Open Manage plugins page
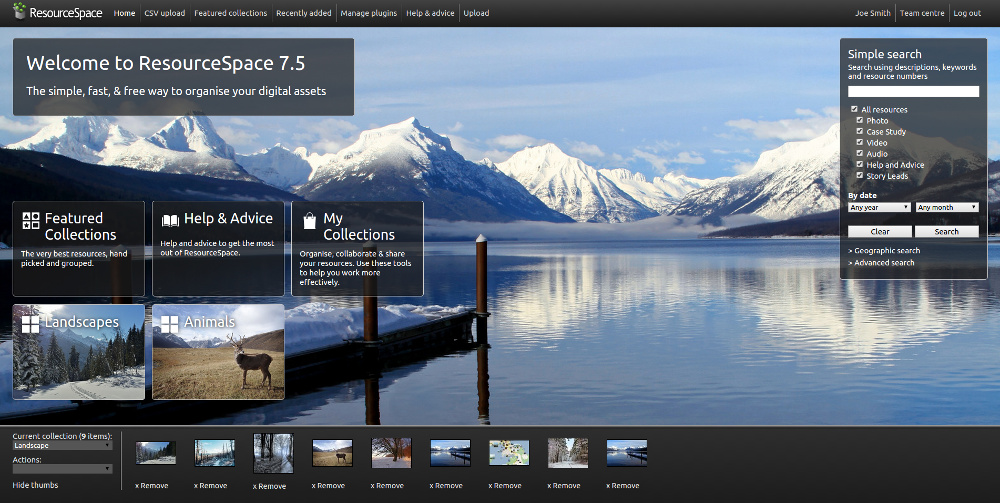 [x=369, y=13]
